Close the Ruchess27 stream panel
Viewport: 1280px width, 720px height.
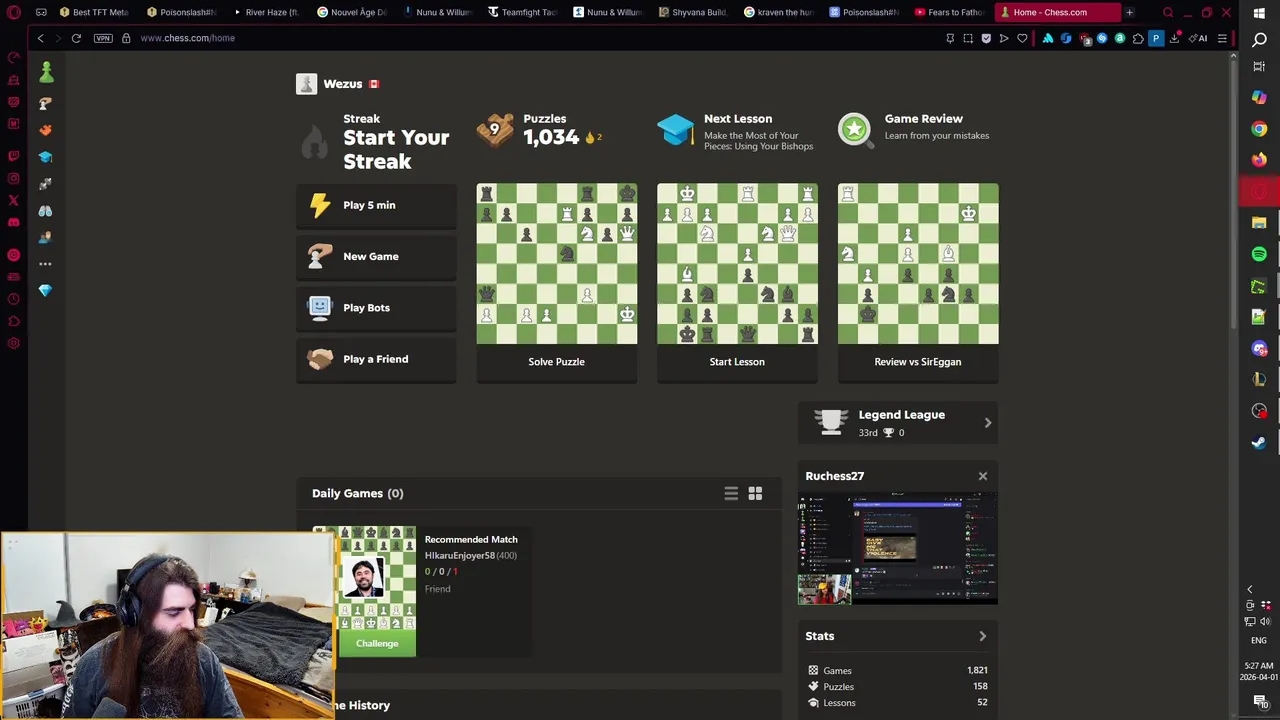pyautogui.click(x=982, y=476)
